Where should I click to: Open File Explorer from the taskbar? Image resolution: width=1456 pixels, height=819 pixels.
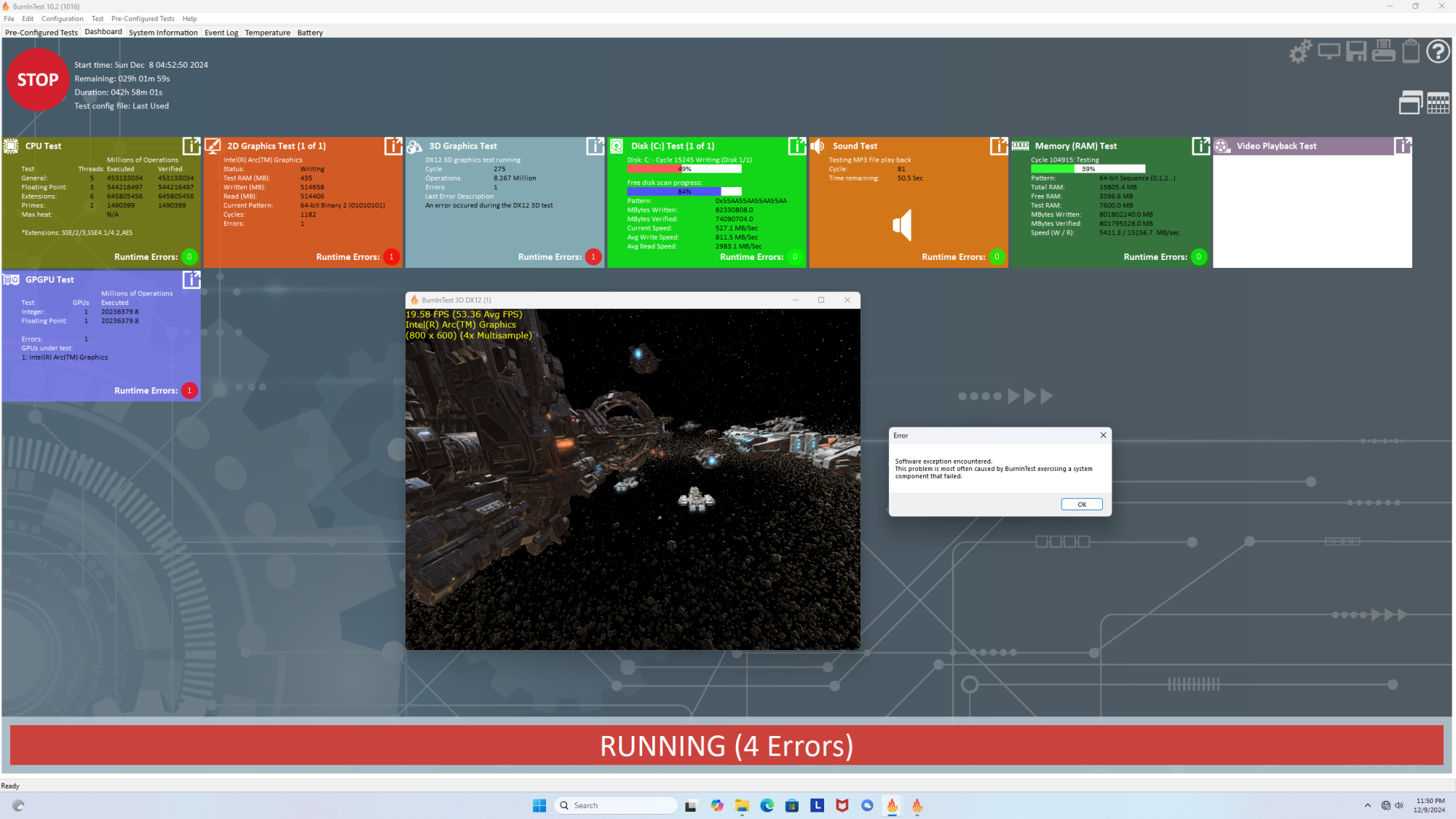point(742,805)
